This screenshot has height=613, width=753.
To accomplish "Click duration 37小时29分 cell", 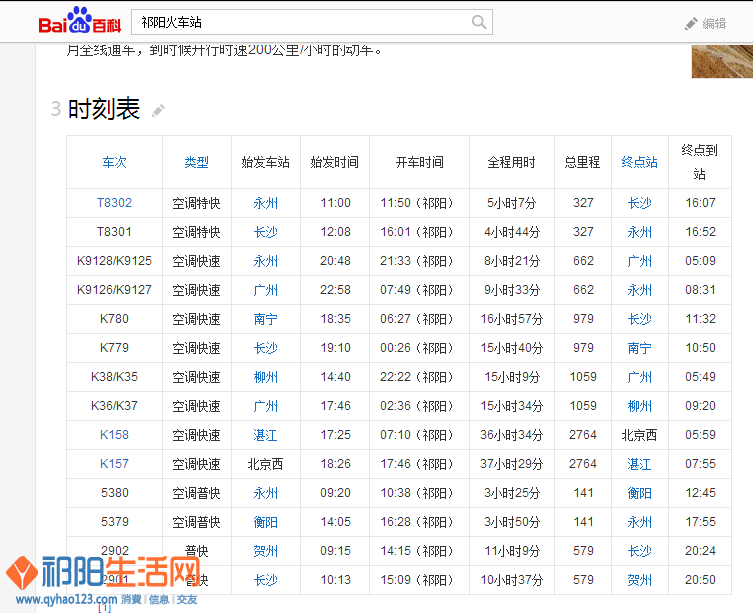I will [511, 464].
